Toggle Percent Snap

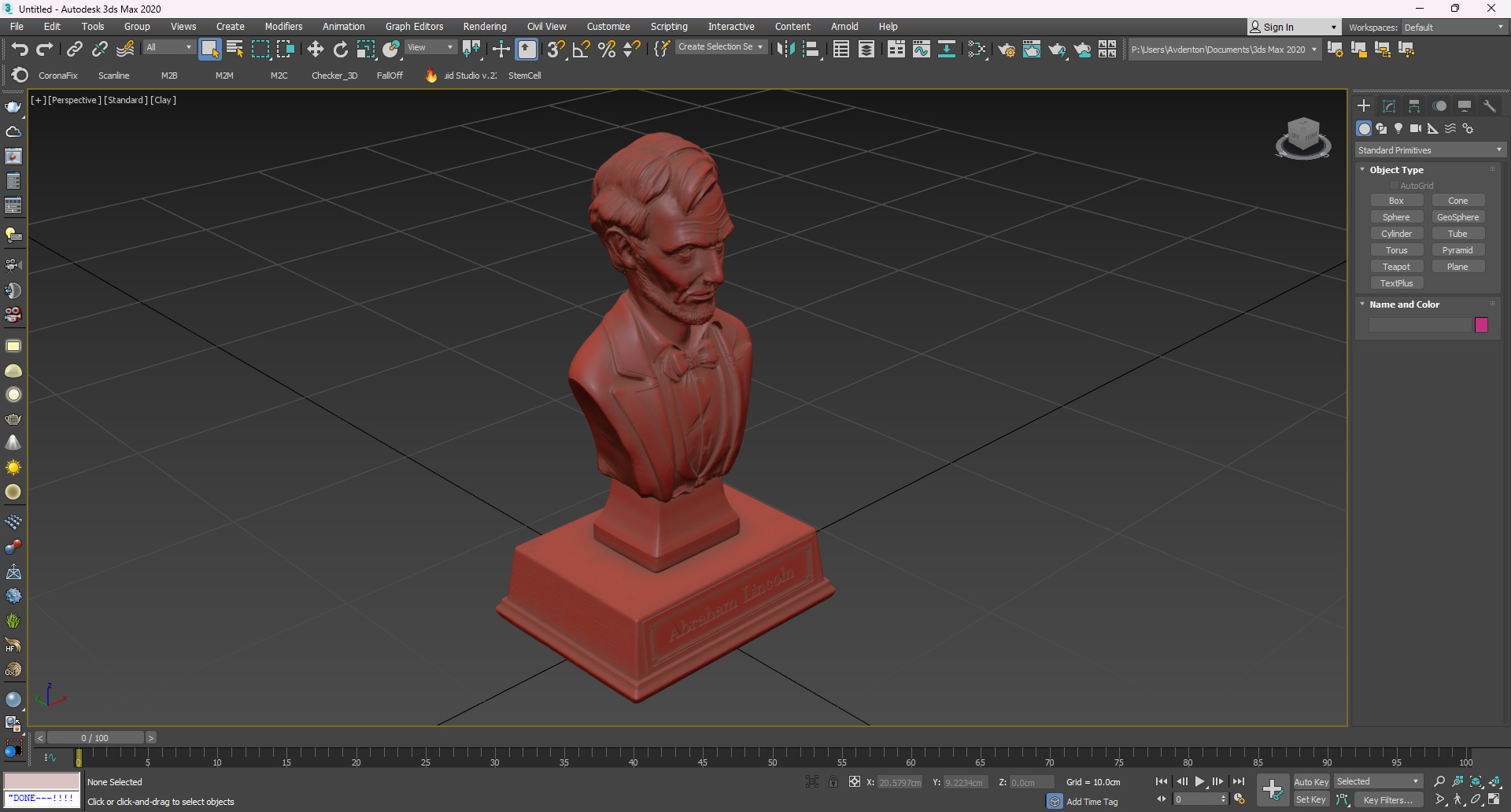(x=607, y=50)
